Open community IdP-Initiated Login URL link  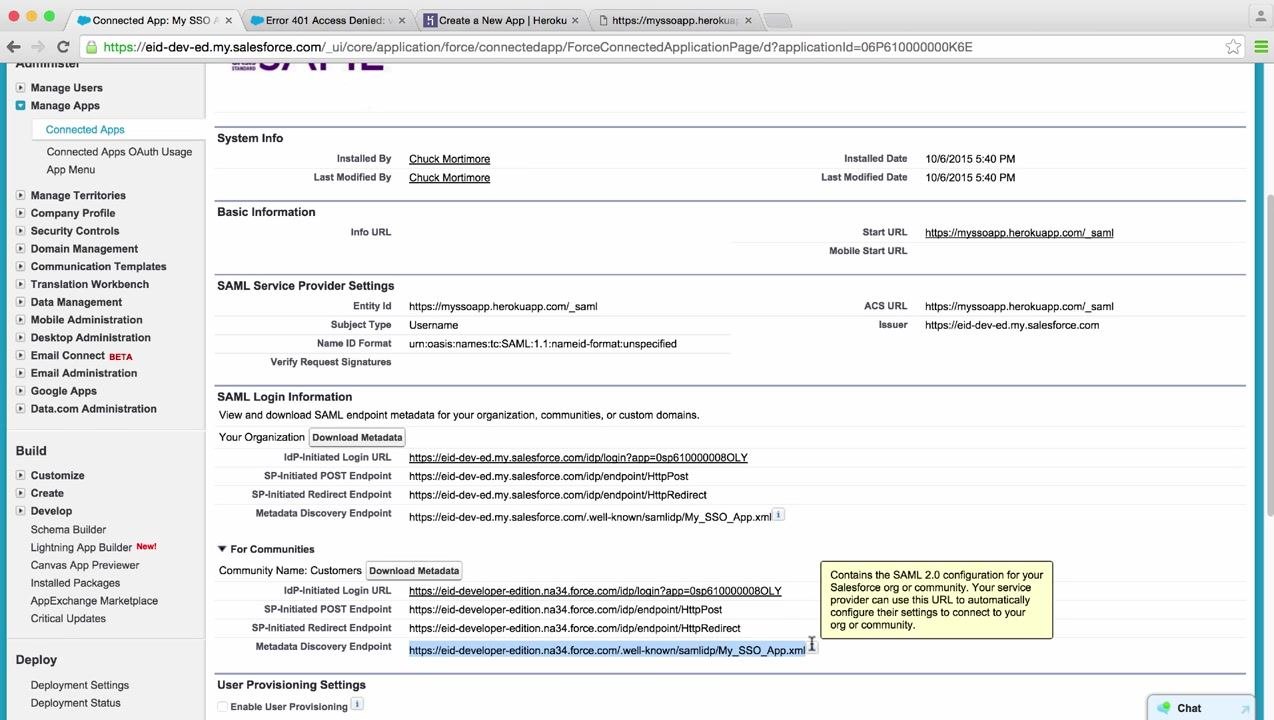tap(595, 591)
